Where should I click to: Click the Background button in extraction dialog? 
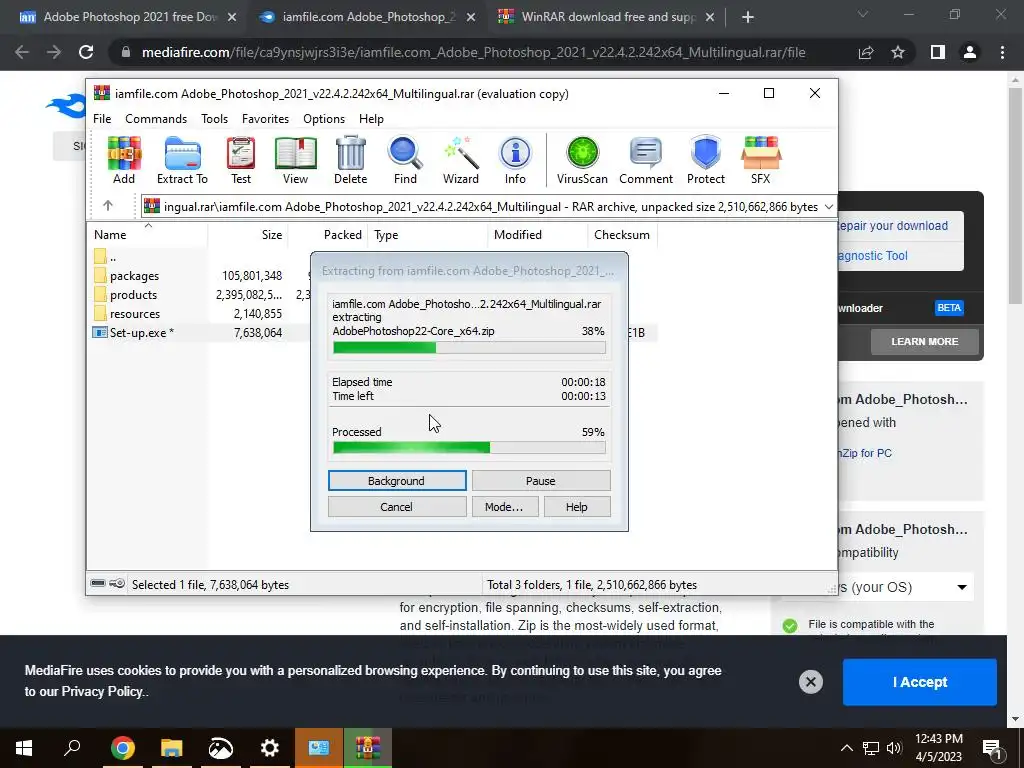(x=397, y=481)
